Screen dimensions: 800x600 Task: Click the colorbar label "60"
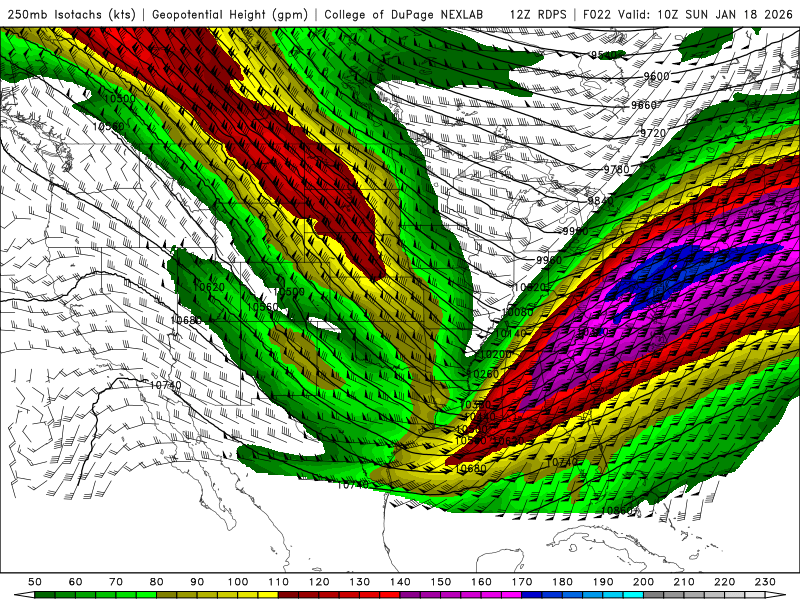pyautogui.click(x=76, y=582)
